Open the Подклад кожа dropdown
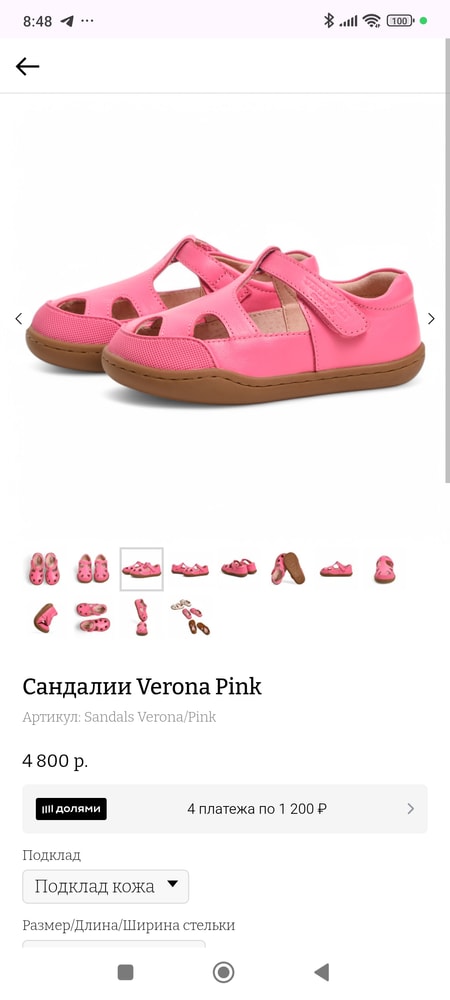This screenshot has height=1000, width=450. (x=106, y=886)
